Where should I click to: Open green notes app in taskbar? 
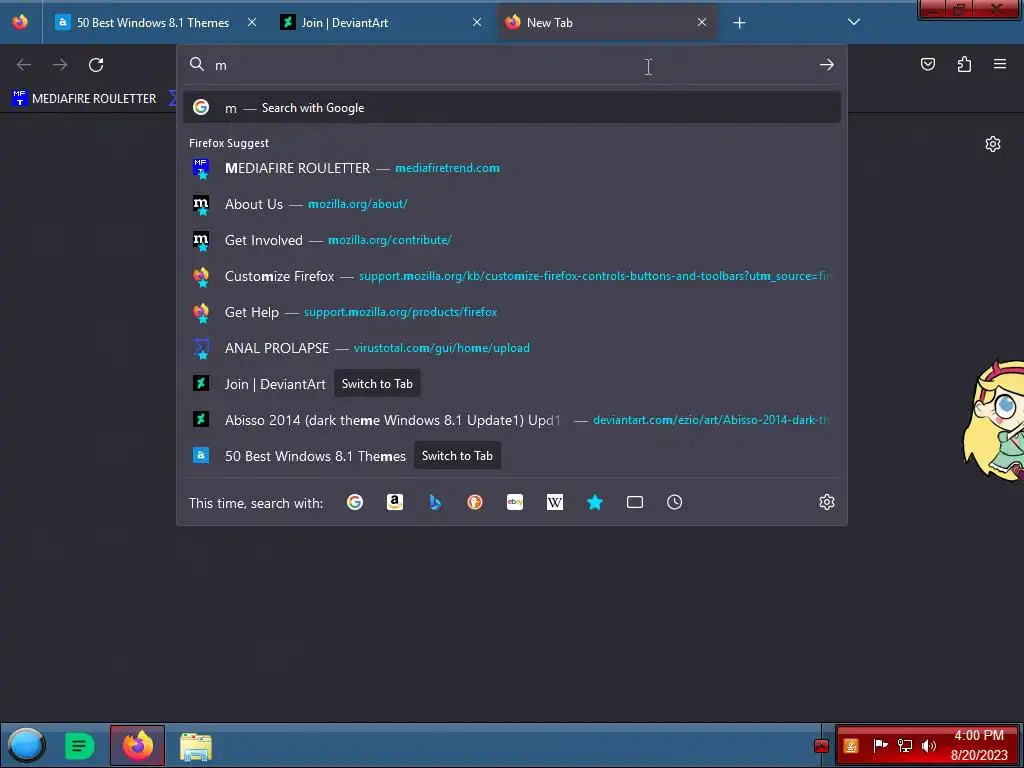(79, 746)
